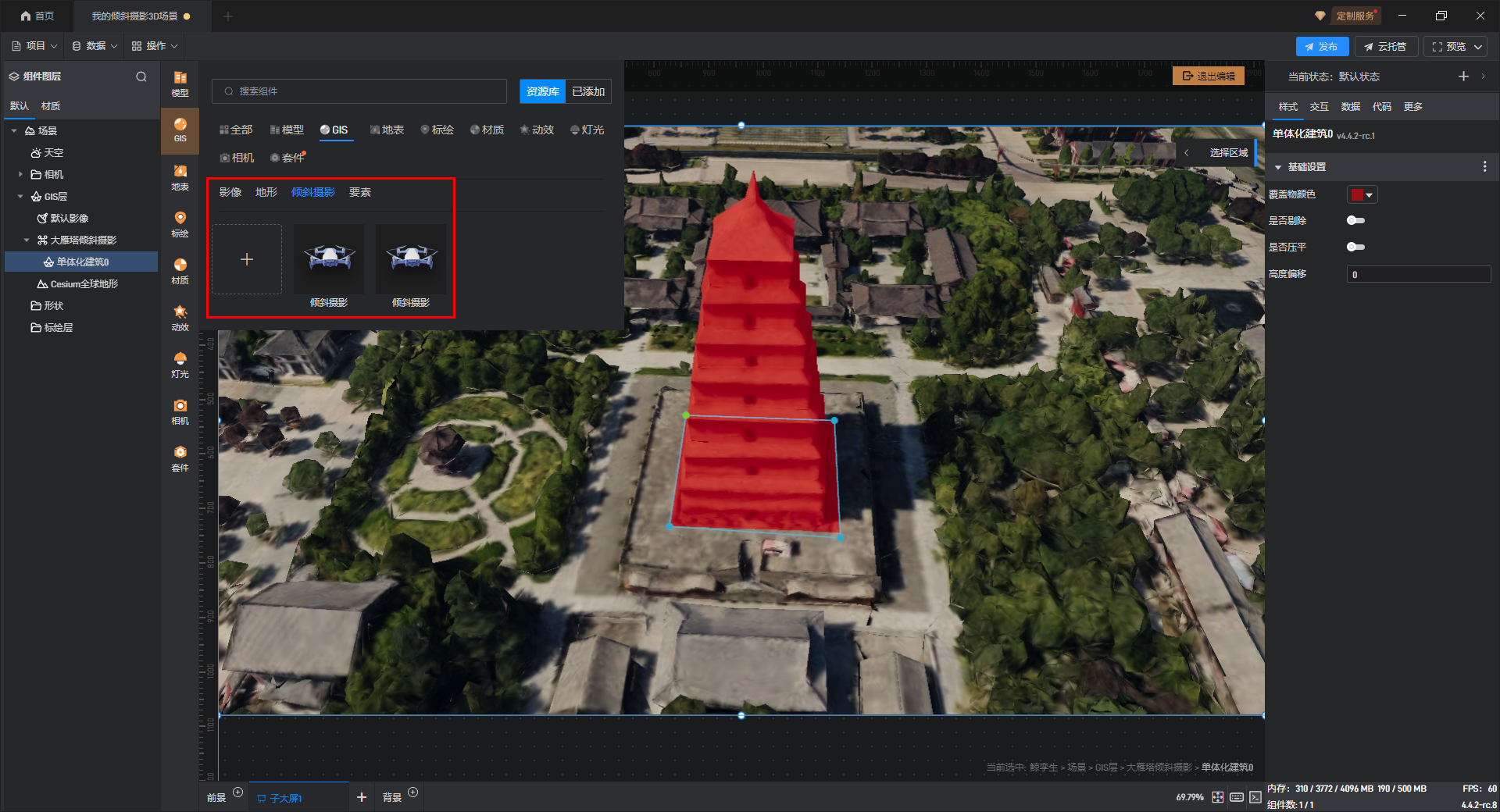The width and height of the screenshot is (1500, 812).
Task: Click the 云托管 button
Action: tap(1386, 47)
